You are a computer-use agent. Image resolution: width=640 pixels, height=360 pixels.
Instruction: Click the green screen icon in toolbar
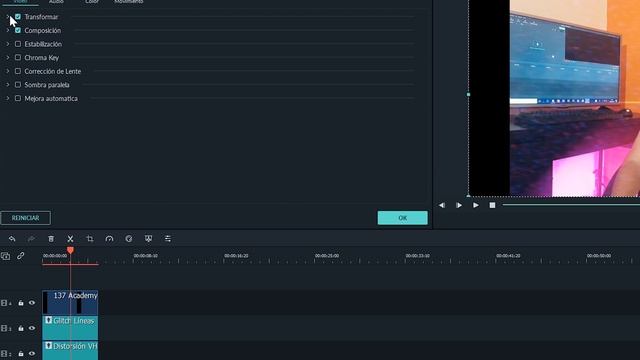pos(148,239)
